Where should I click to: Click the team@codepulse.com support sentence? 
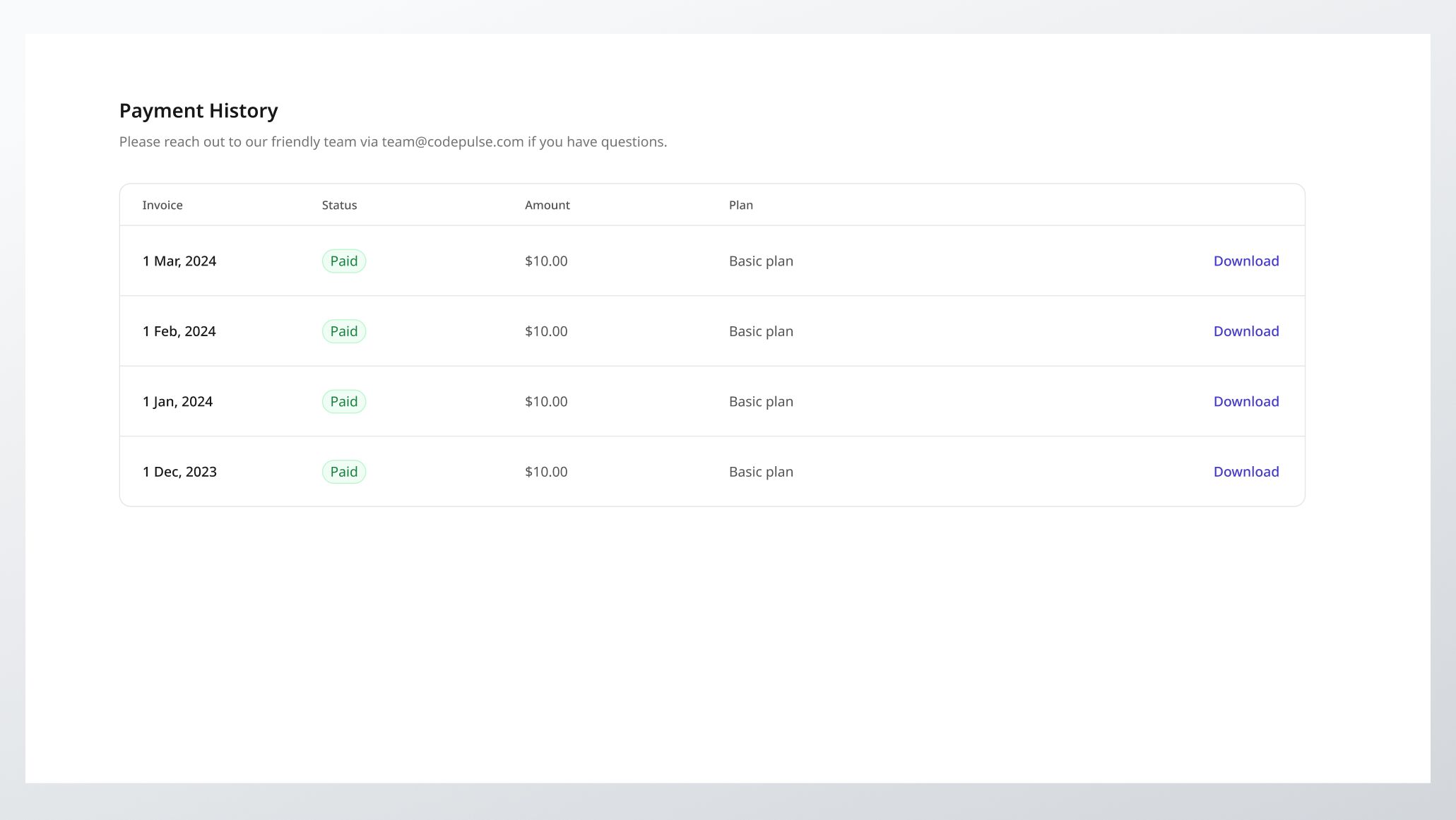click(x=393, y=142)
